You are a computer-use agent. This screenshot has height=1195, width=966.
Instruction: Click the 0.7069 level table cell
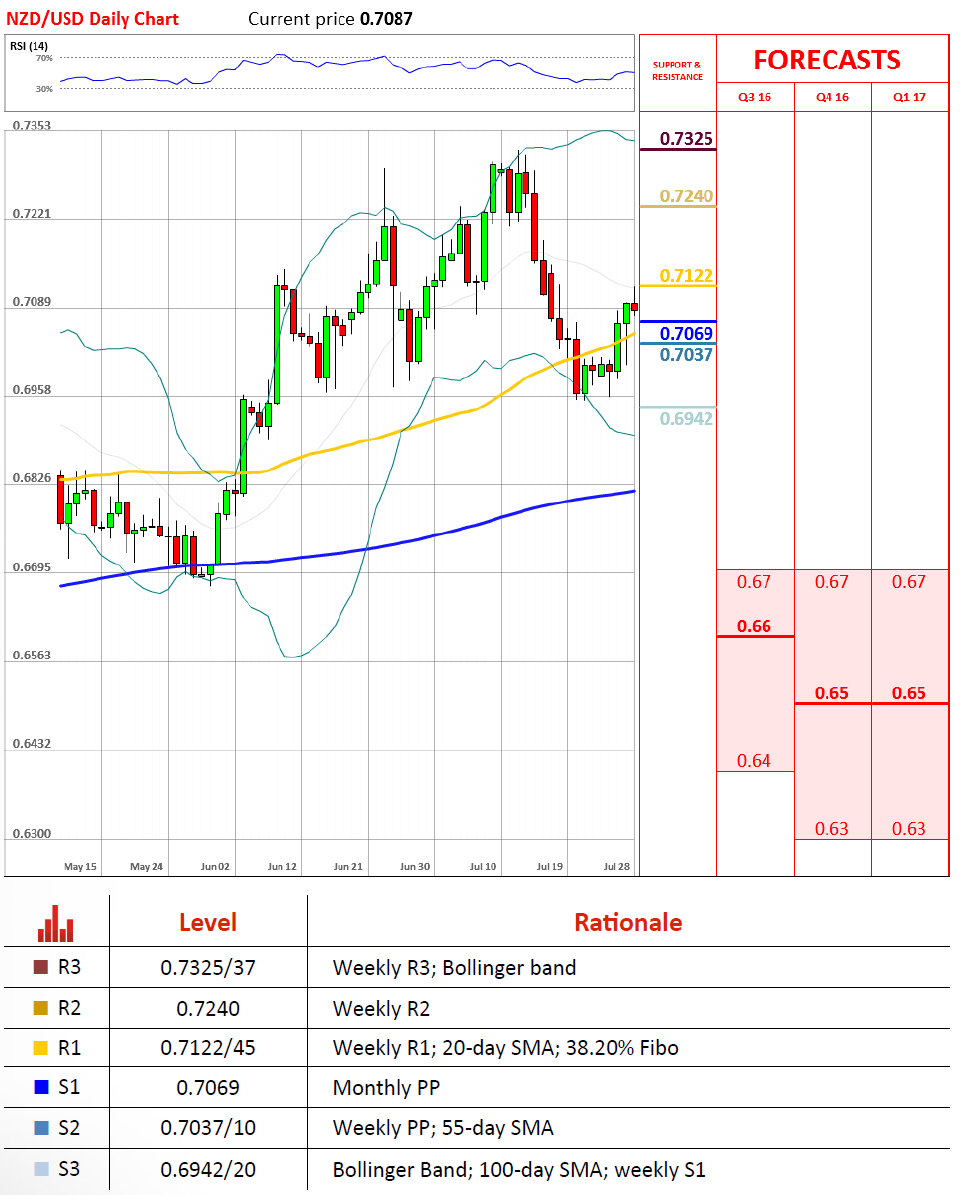tap(208, 1088)
